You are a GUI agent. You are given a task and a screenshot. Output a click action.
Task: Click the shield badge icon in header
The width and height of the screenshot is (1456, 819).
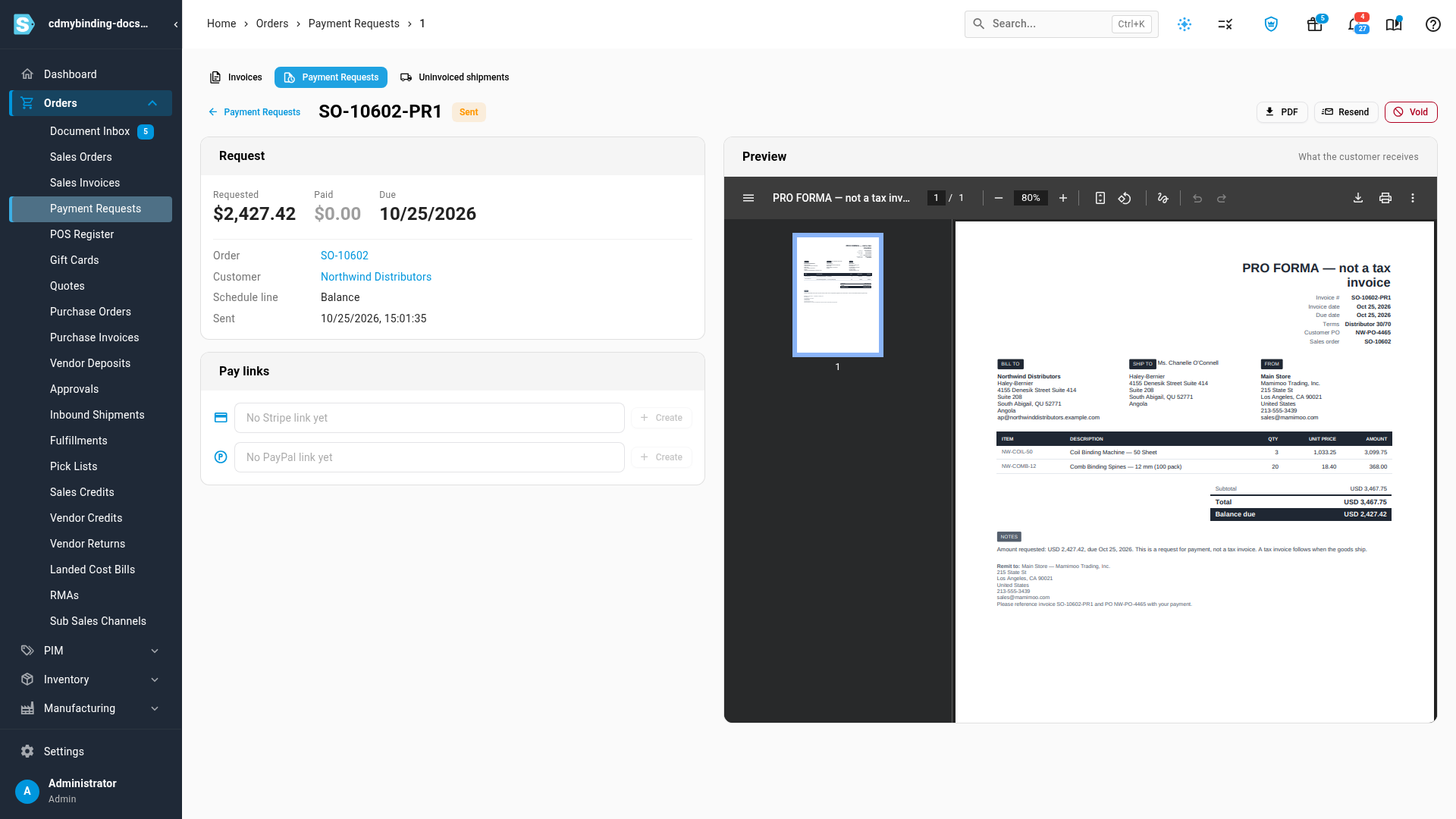tap(1271, 24)
